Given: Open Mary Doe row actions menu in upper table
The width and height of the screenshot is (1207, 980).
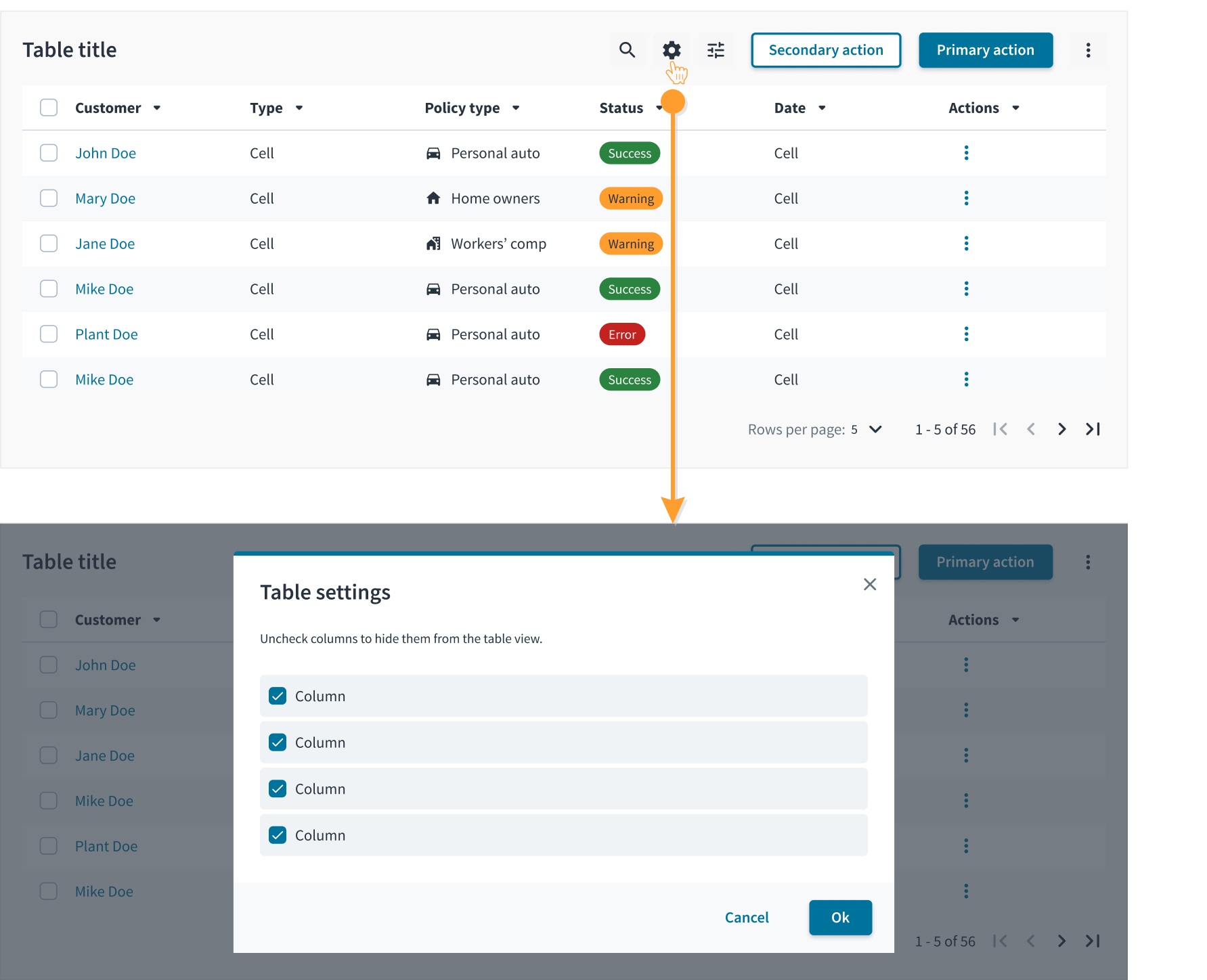Looking at the screenshot, I should (x=967, y=198).
